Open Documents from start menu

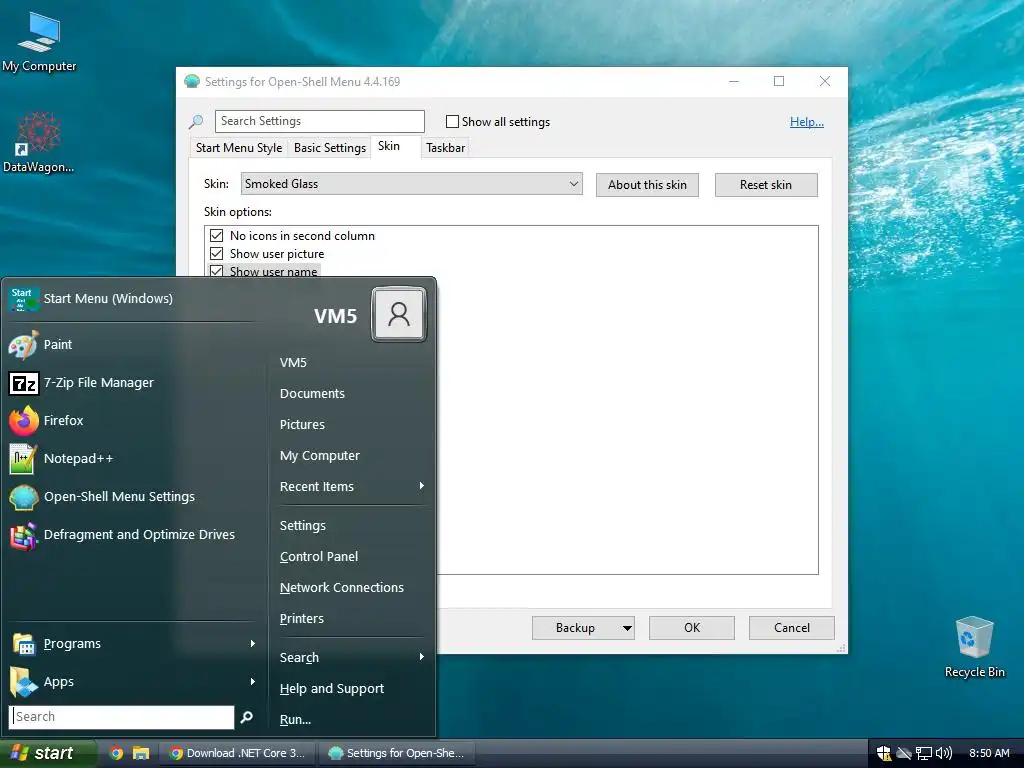(x=351, y=394)
